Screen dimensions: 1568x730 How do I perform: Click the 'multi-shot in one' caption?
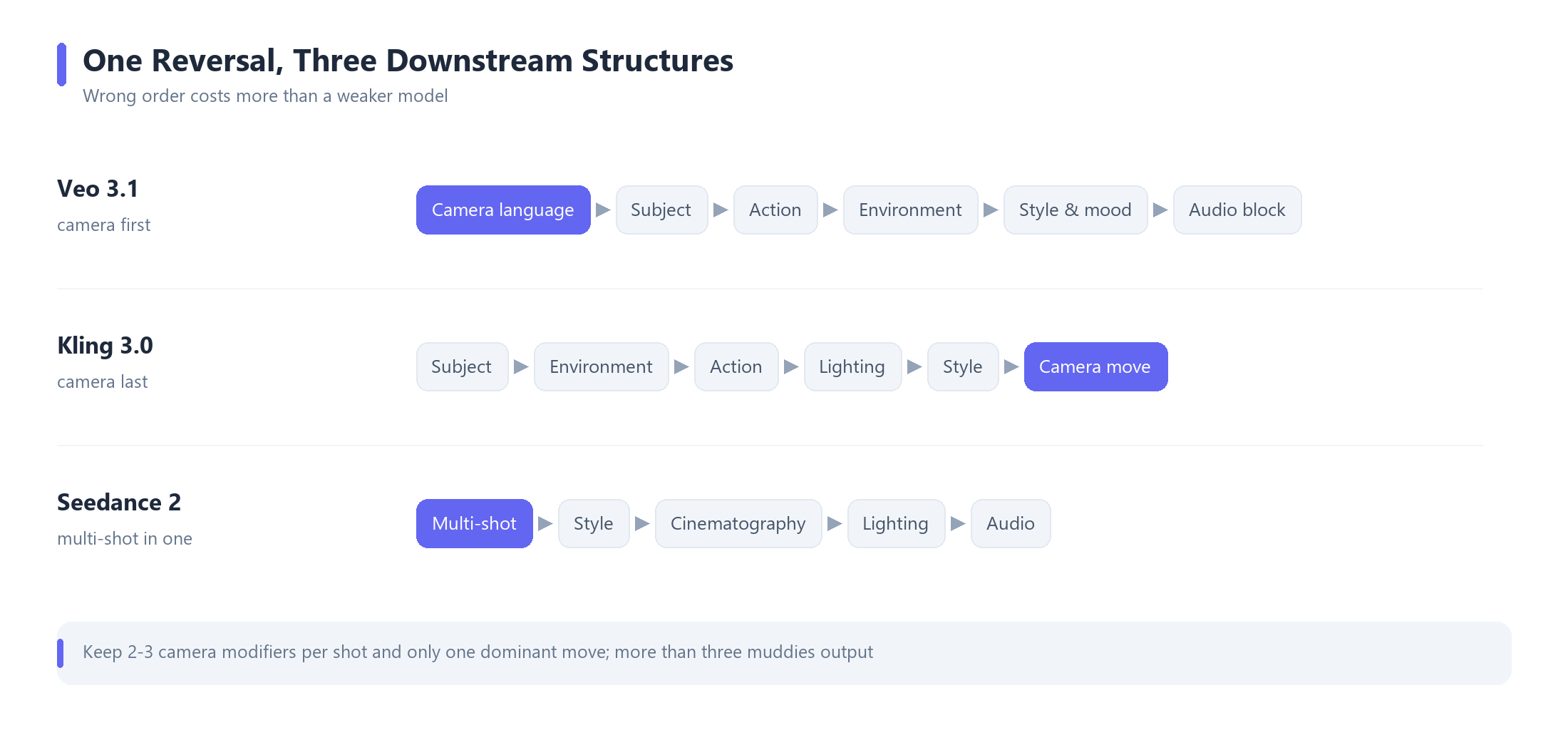click(125, 539)
